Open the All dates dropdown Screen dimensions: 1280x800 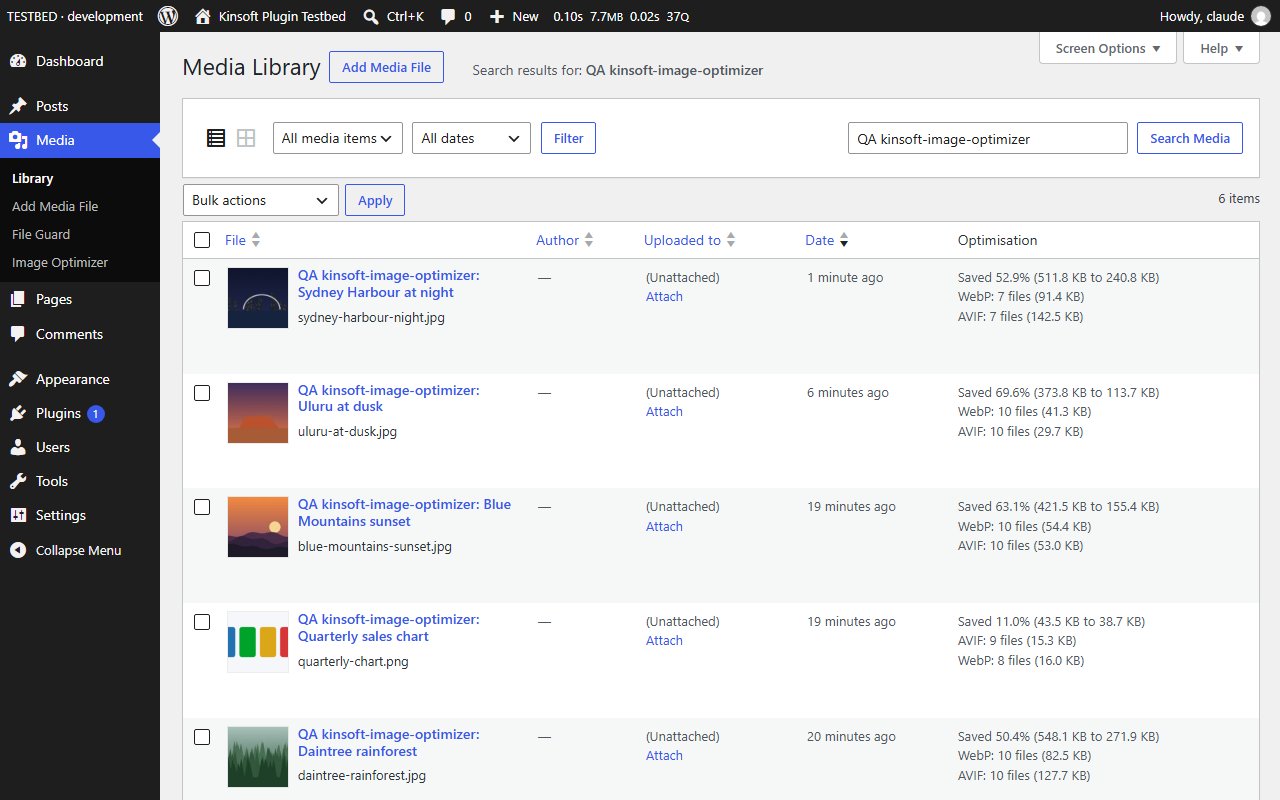[x=471, y=138]
